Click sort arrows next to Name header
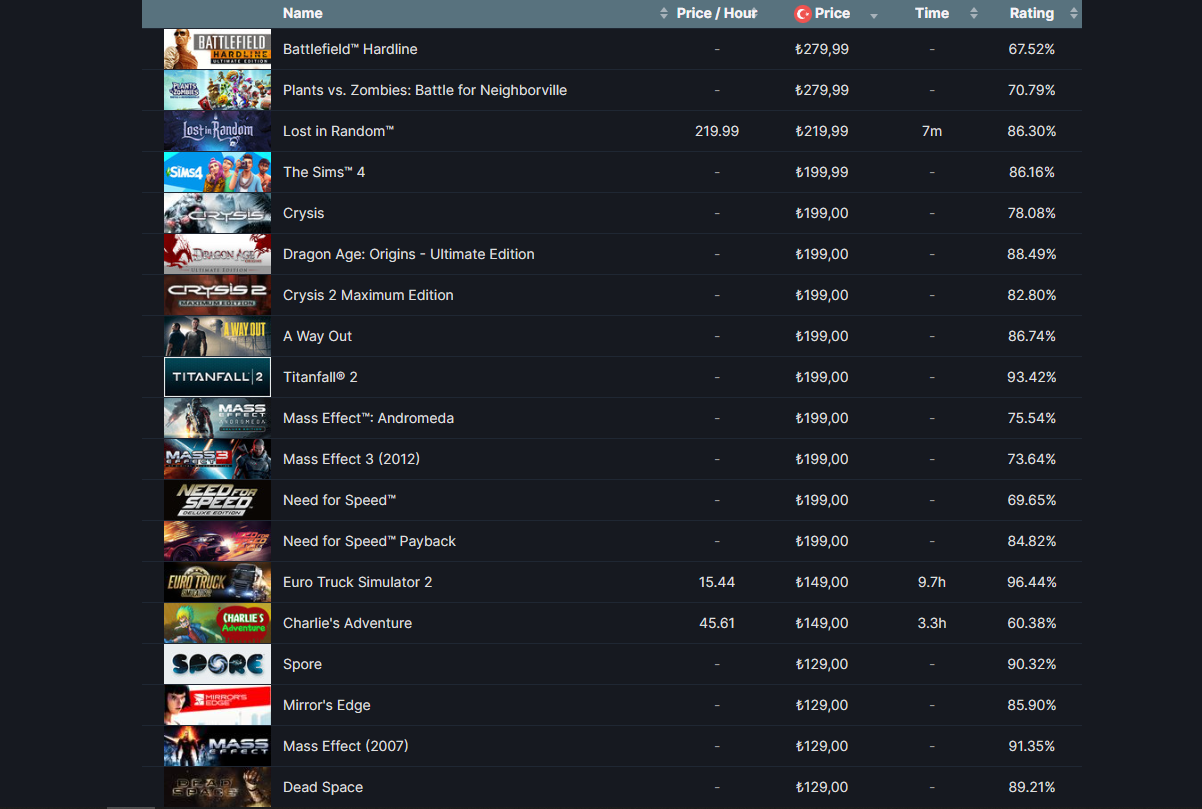Screen dimensions: 1202x809 click(664, 14)
